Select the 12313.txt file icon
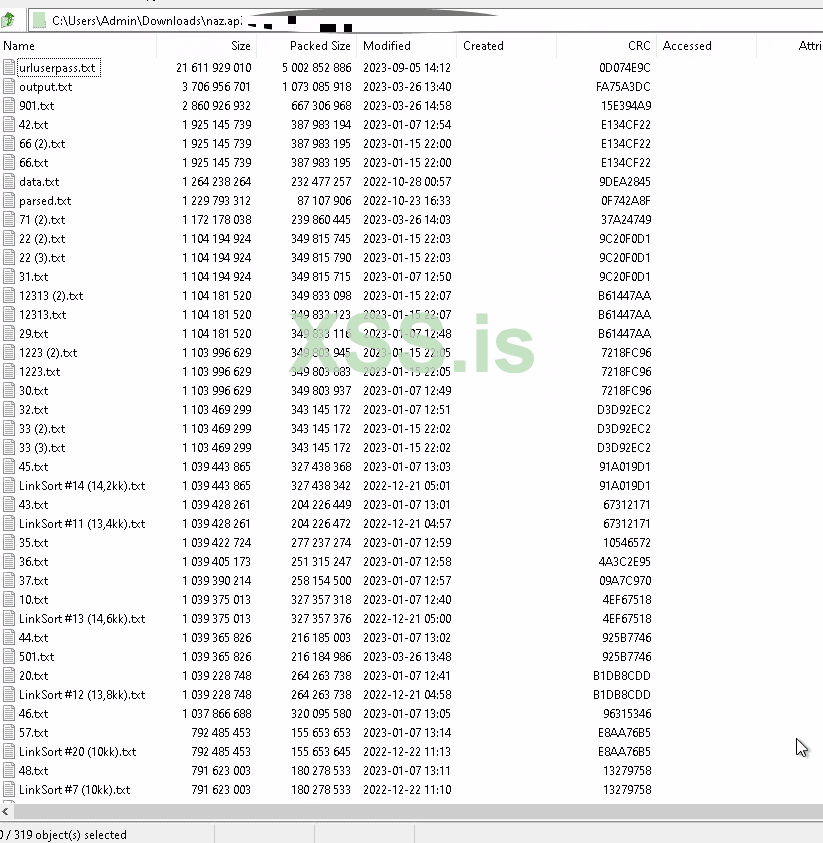 click(9, 315)
